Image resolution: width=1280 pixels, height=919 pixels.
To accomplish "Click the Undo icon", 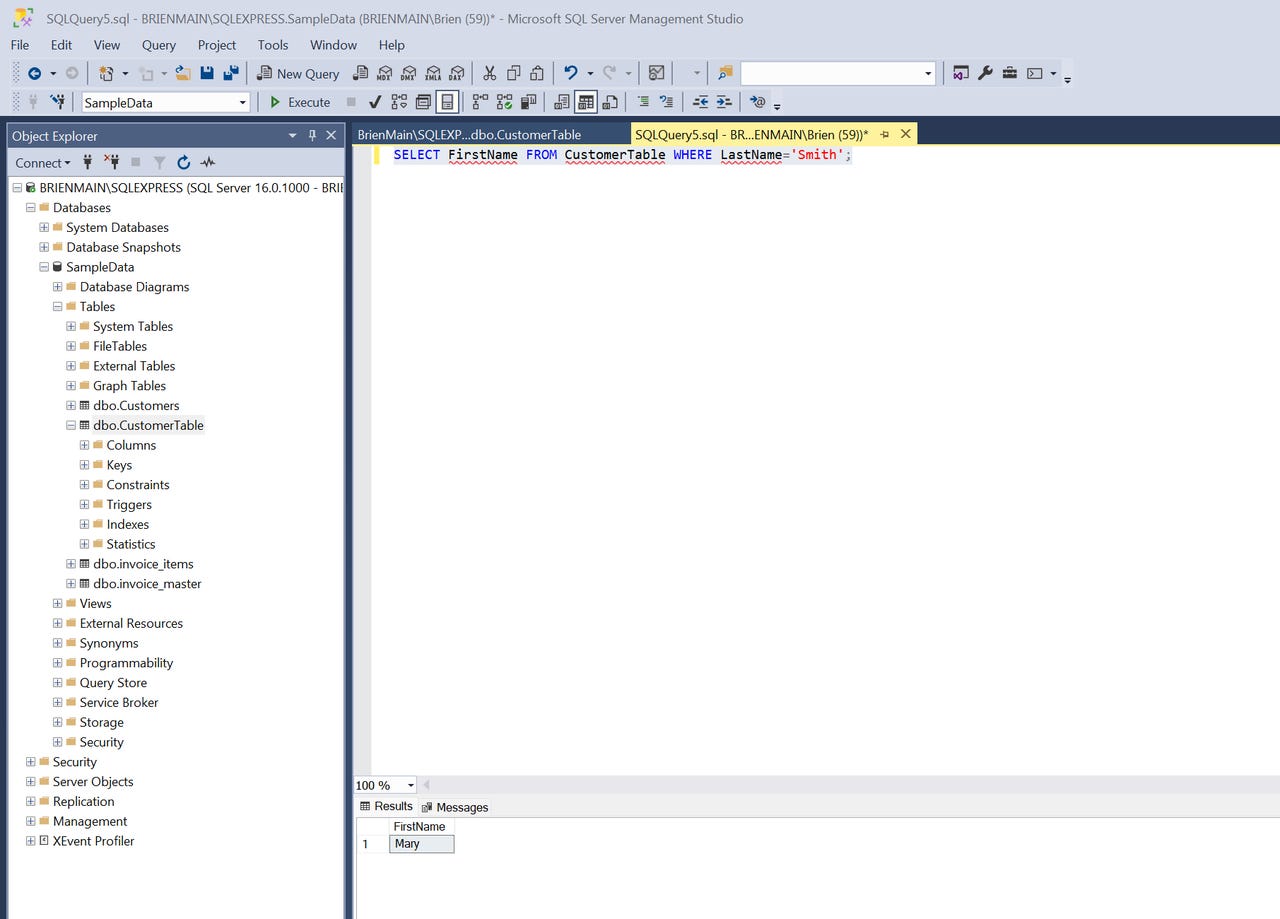I will coord(570,73).
